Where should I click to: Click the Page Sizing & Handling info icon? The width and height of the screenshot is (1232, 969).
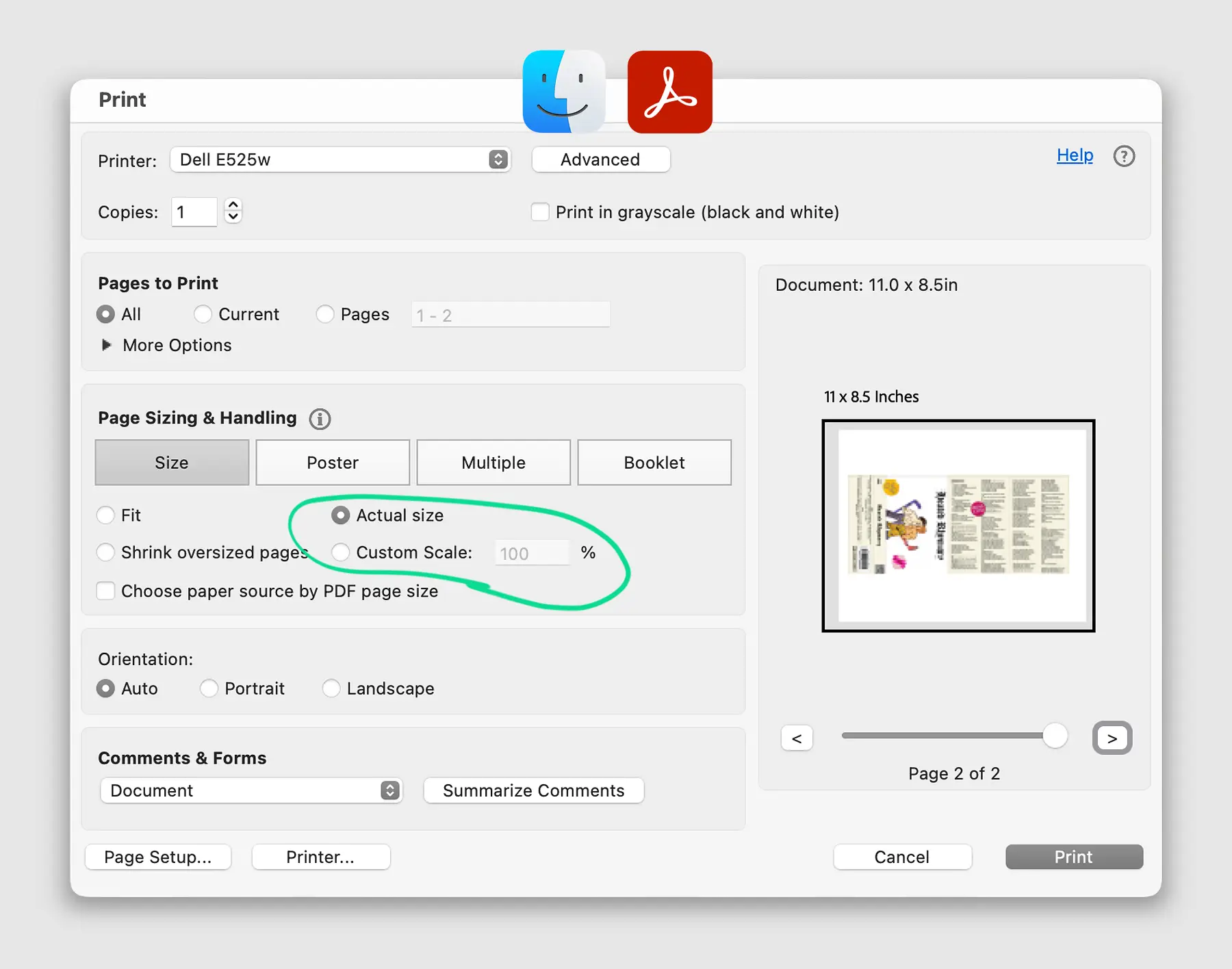pyautogui.click(x=319, y=419)
